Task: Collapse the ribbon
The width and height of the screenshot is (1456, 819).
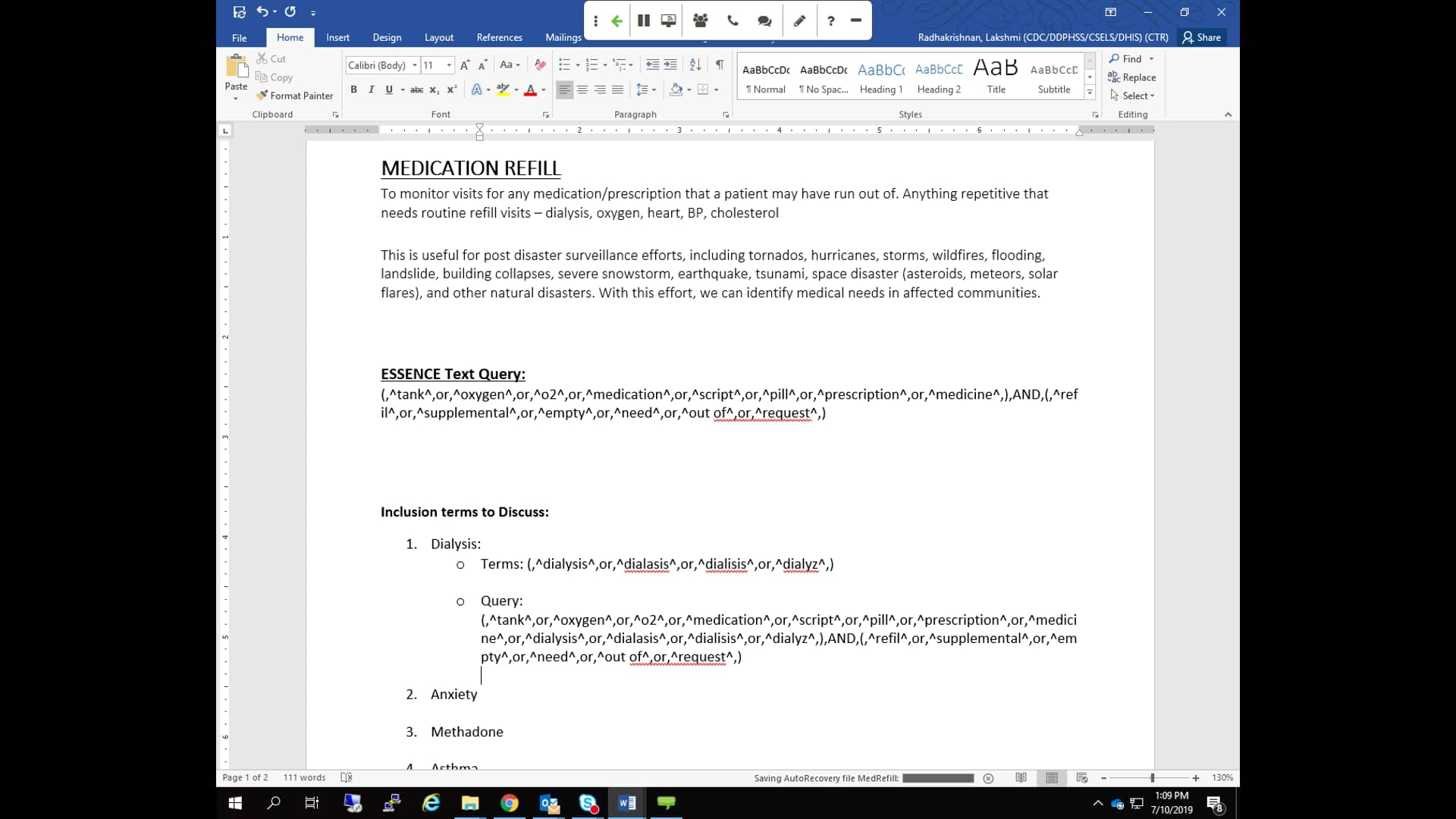Action: coord(1228,115)
